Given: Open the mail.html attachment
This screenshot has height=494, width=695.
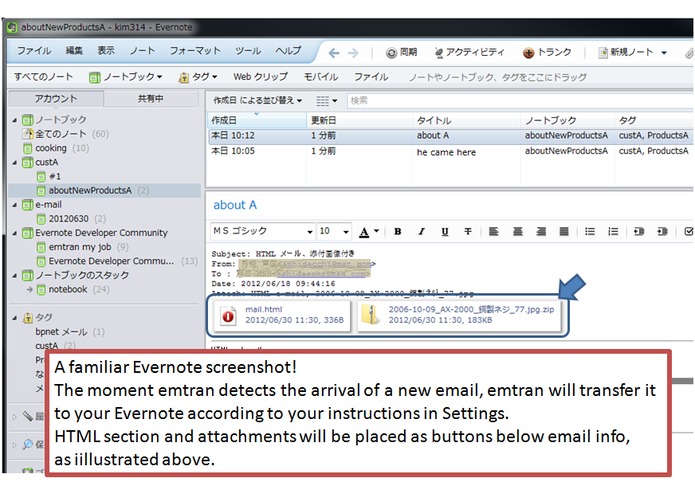Looking at the screenshot, I should pyautogui.click(x=282, y=315).
